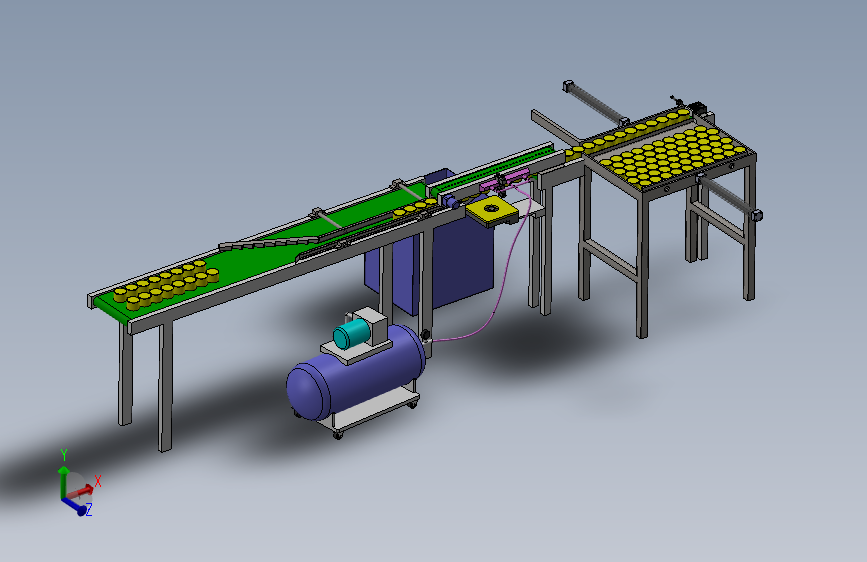Select the small blue motor at conveyor end
Screen dimensions: 867x562
[x=449, y=200]
